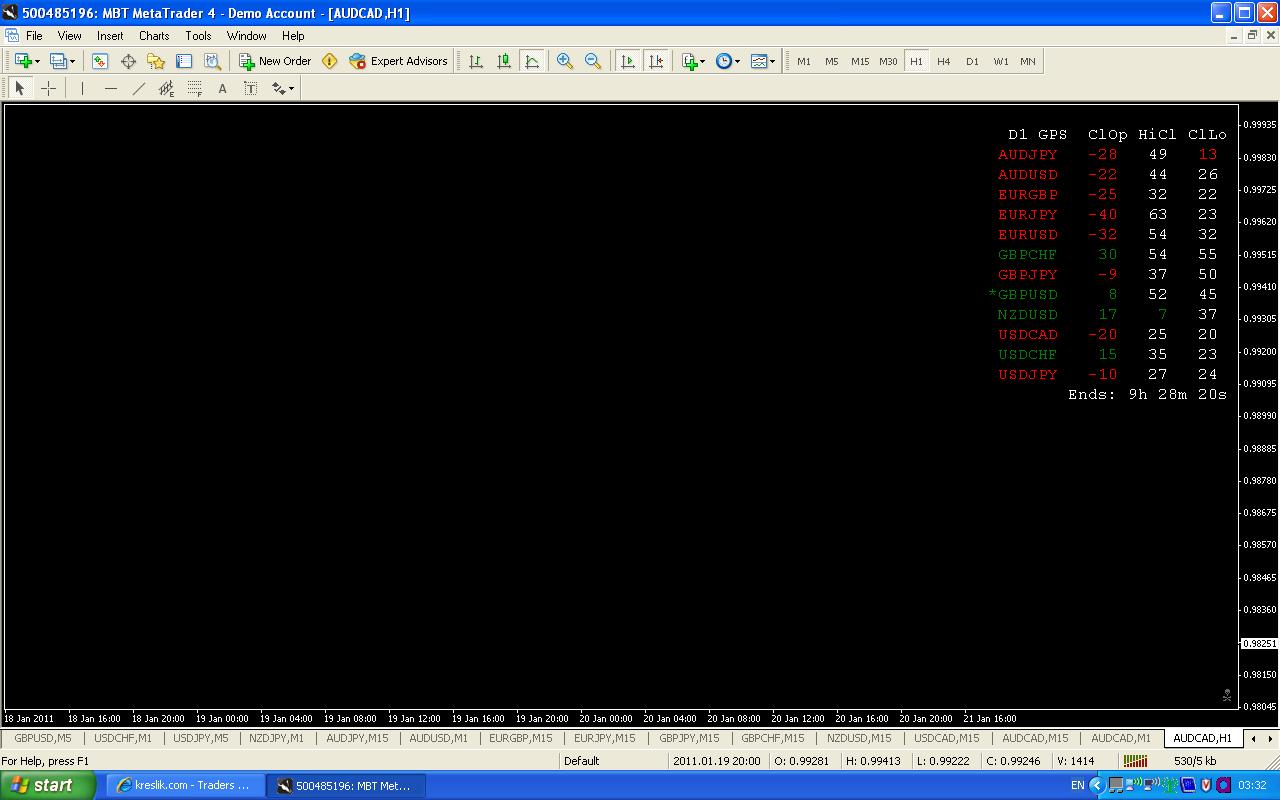Select the Text Label tool

coord(251,88)
